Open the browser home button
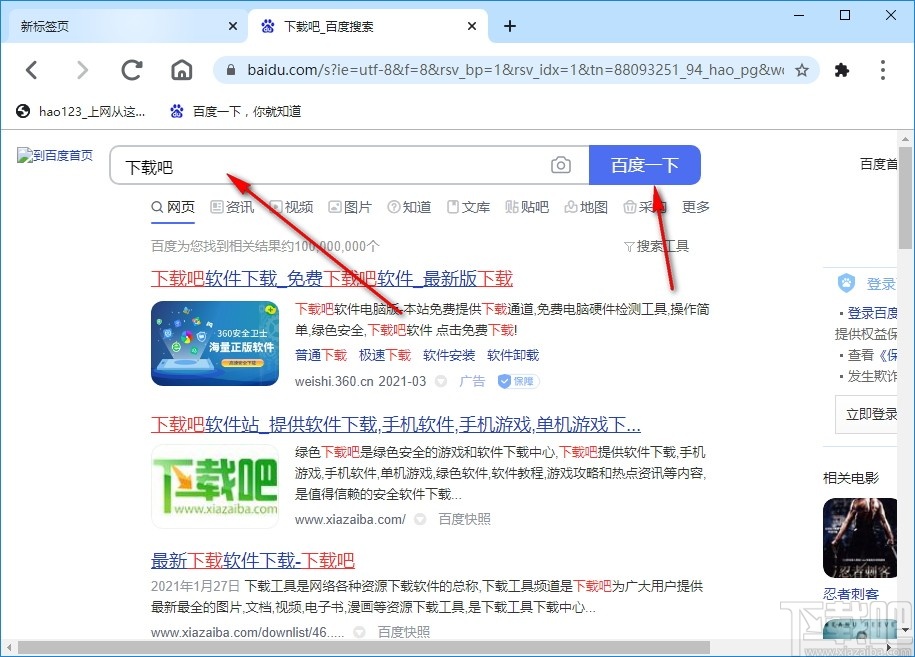 pyautogui.click(x=181, y=70)
